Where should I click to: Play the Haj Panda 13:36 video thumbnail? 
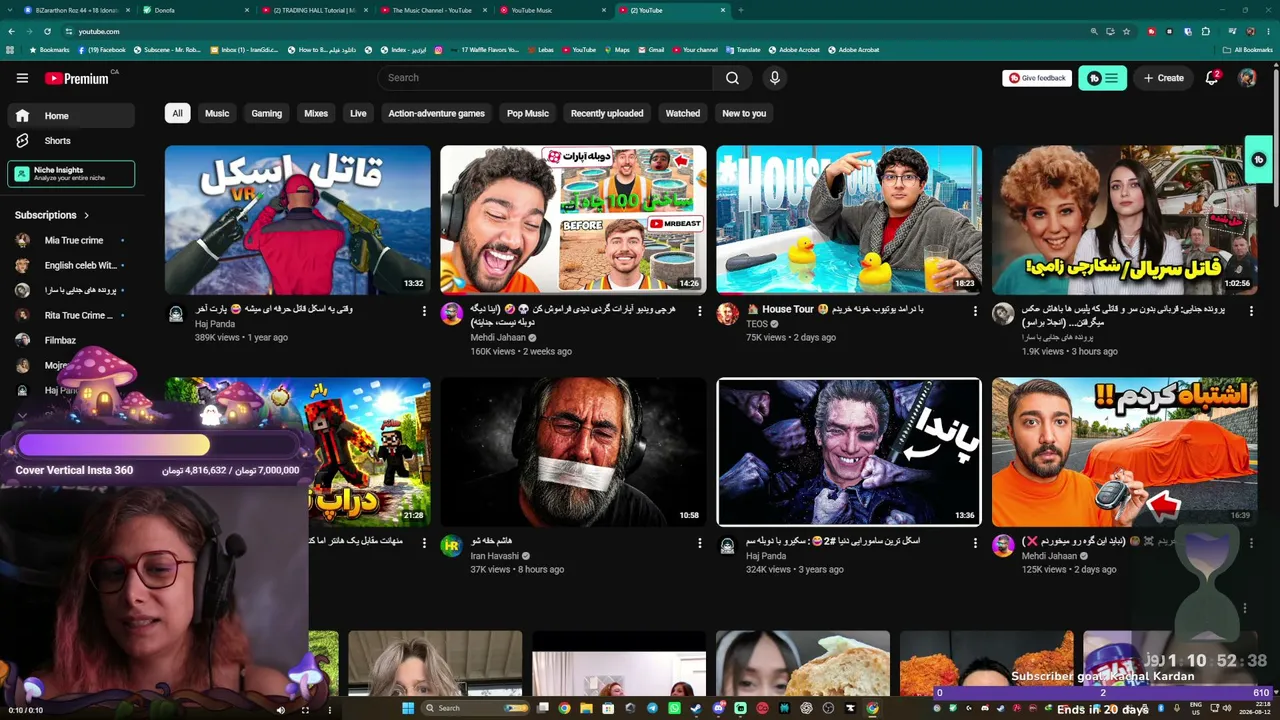tap(849, 452)
